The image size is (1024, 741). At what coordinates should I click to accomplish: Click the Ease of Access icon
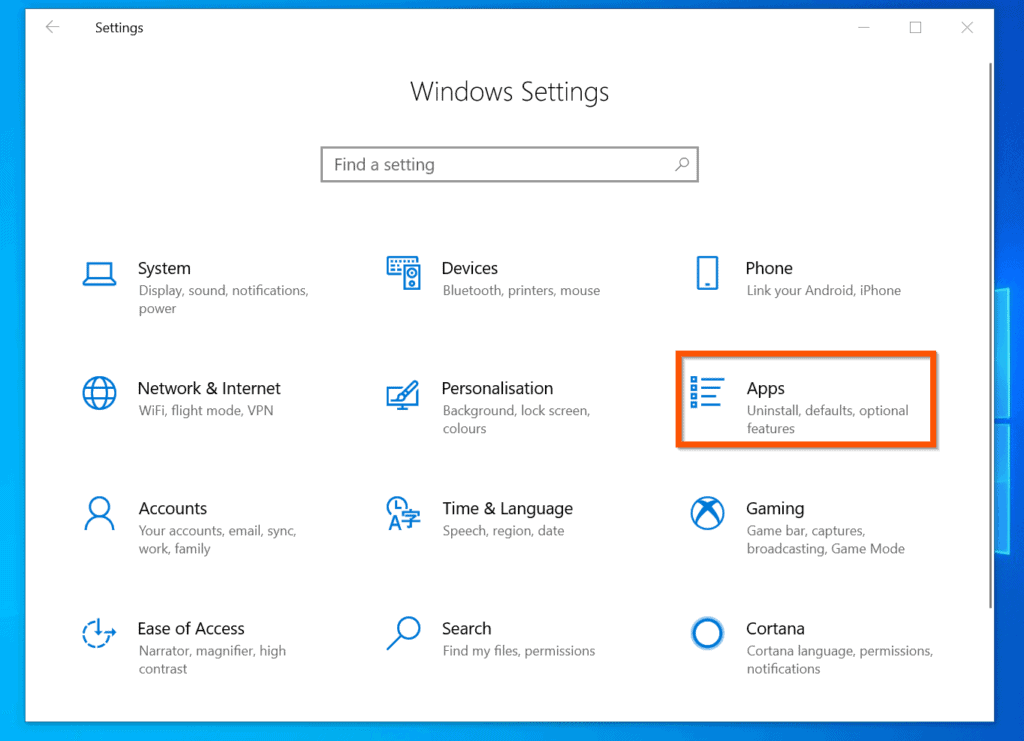click(x=99, y=634)
